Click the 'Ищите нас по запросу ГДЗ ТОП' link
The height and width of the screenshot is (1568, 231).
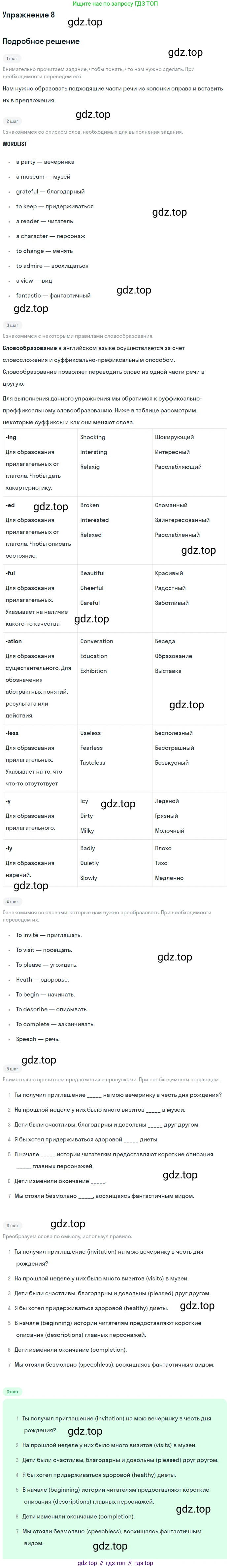point(115,4)
